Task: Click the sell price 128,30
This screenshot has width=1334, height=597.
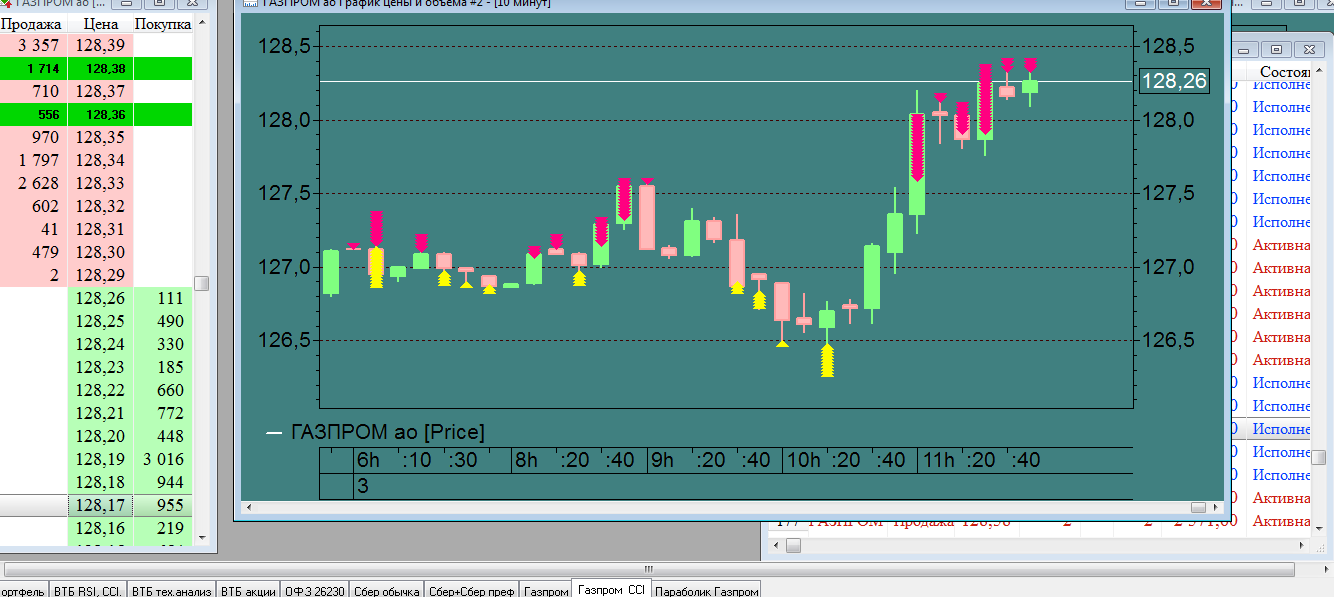Action: [100, 252]
